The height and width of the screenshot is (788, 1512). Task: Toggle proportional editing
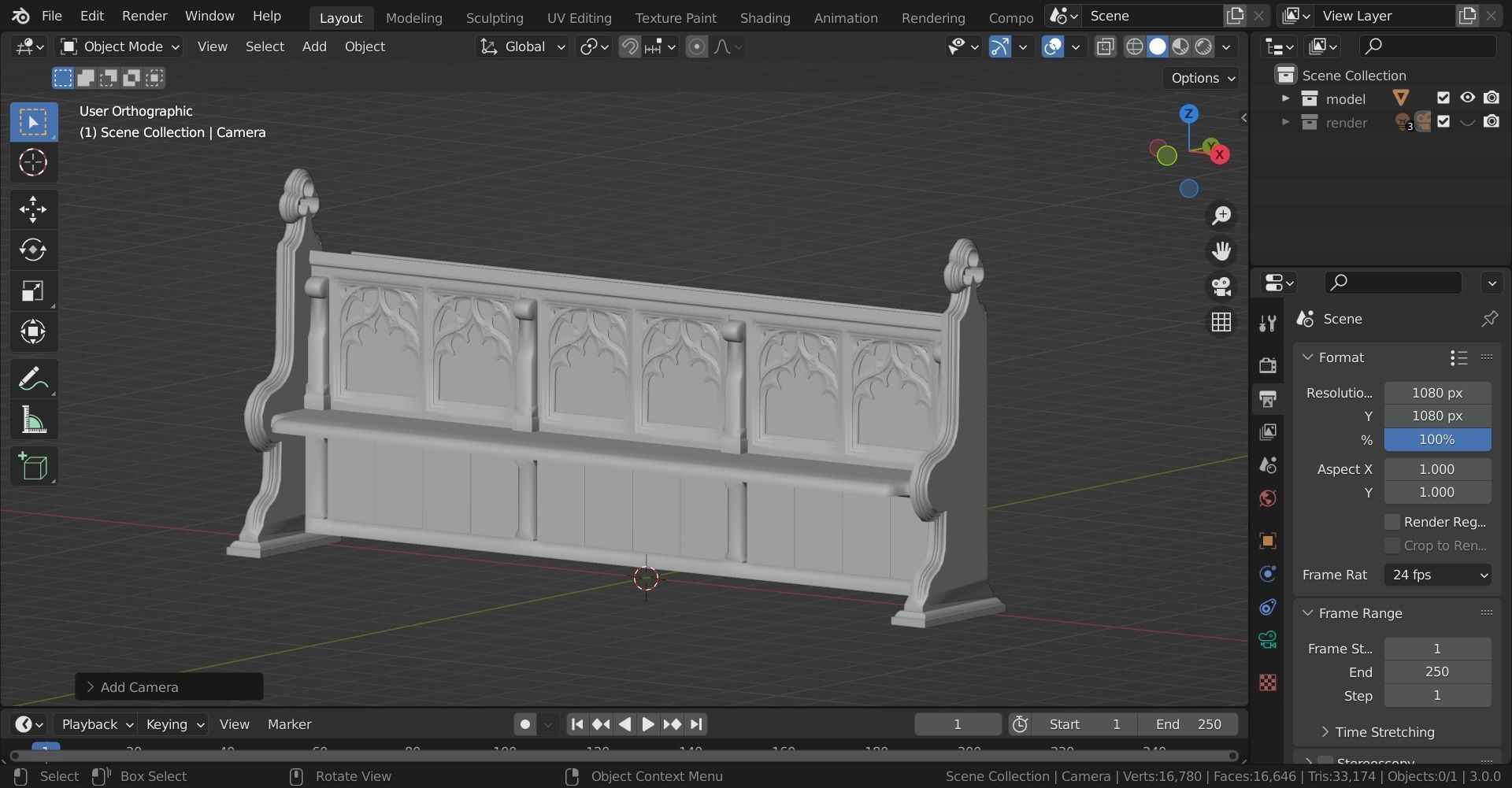point(697,47)
